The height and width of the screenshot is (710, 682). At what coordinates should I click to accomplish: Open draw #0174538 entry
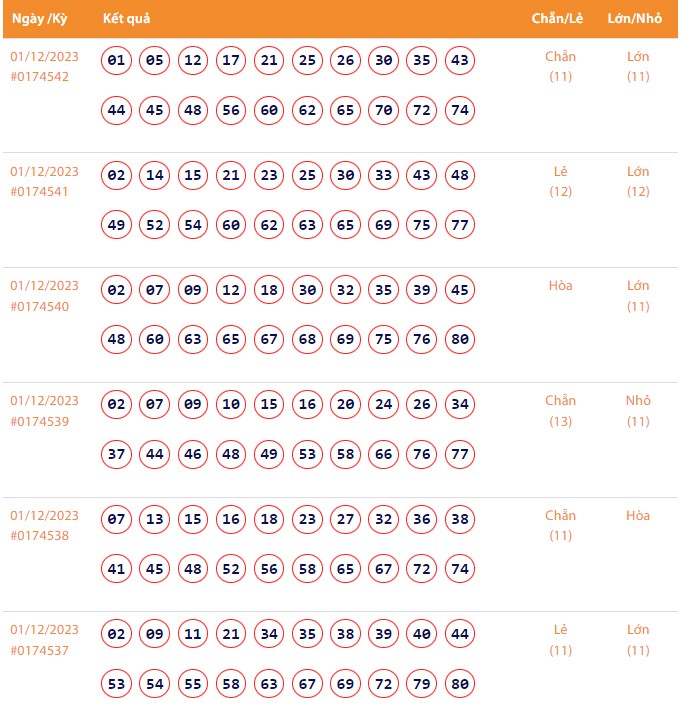(x=40, y=536)
